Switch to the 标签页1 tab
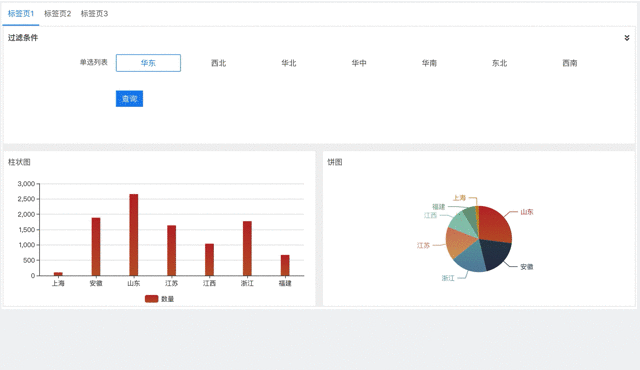 coord(21,14)
